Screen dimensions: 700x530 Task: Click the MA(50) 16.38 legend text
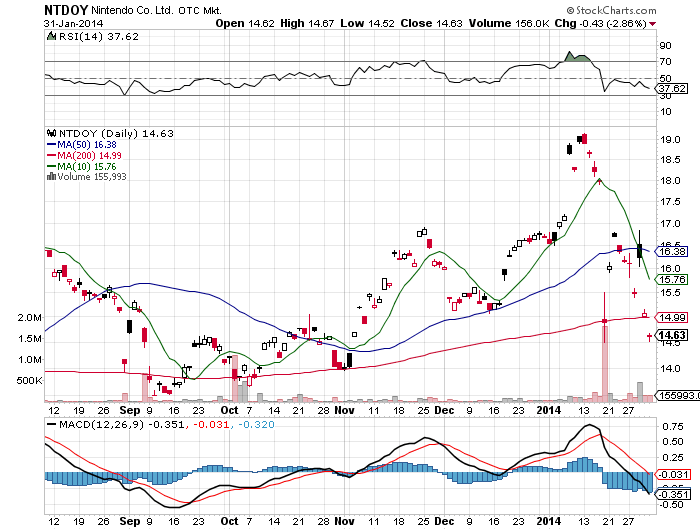[87, 145]
